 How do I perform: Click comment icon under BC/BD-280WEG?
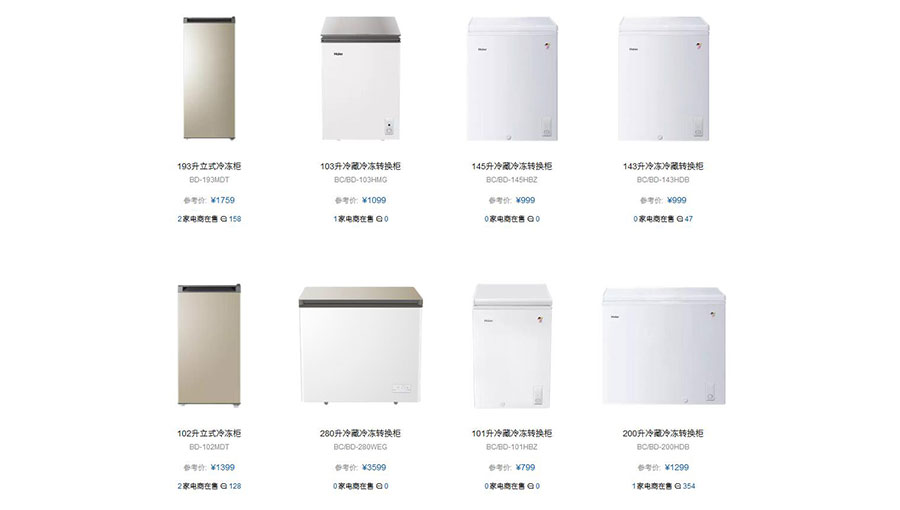[379, 486]
